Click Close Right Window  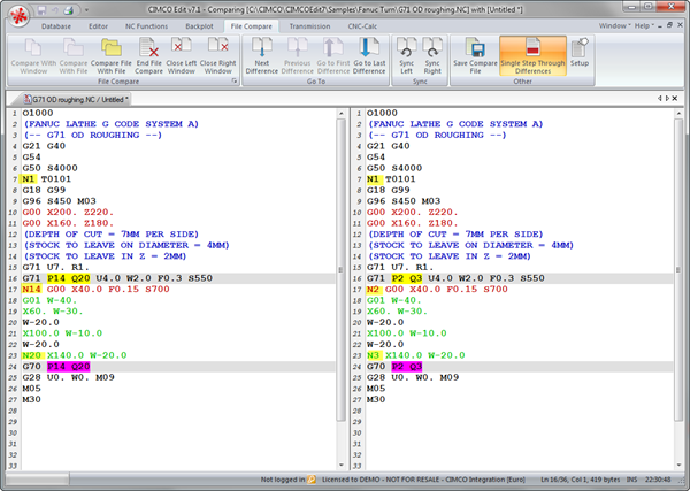[218, 56]
